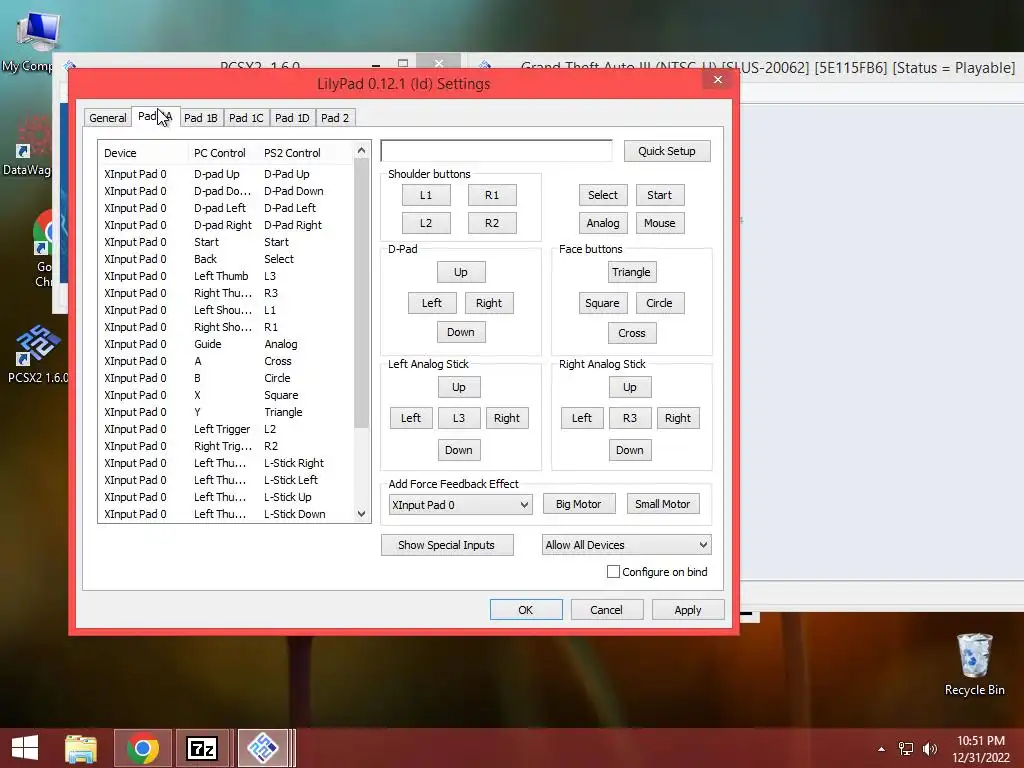Bind D-Pad Down
This screenshot has width=1024, height=768.
tap(461, 332)
